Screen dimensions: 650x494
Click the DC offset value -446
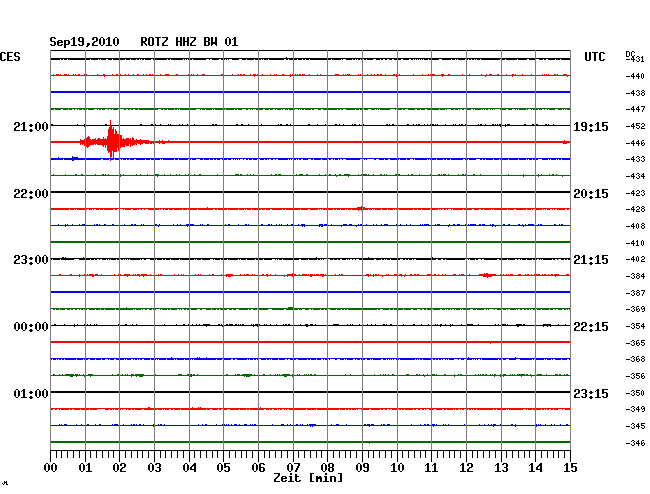(x=635, y=143)
